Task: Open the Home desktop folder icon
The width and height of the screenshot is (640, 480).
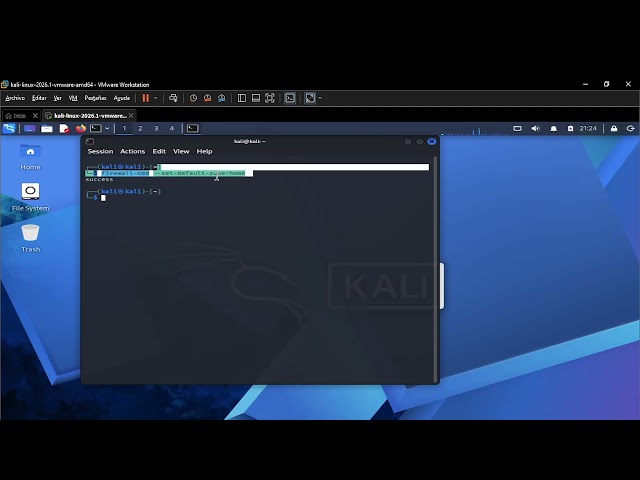Action: [x=30, y=157]
